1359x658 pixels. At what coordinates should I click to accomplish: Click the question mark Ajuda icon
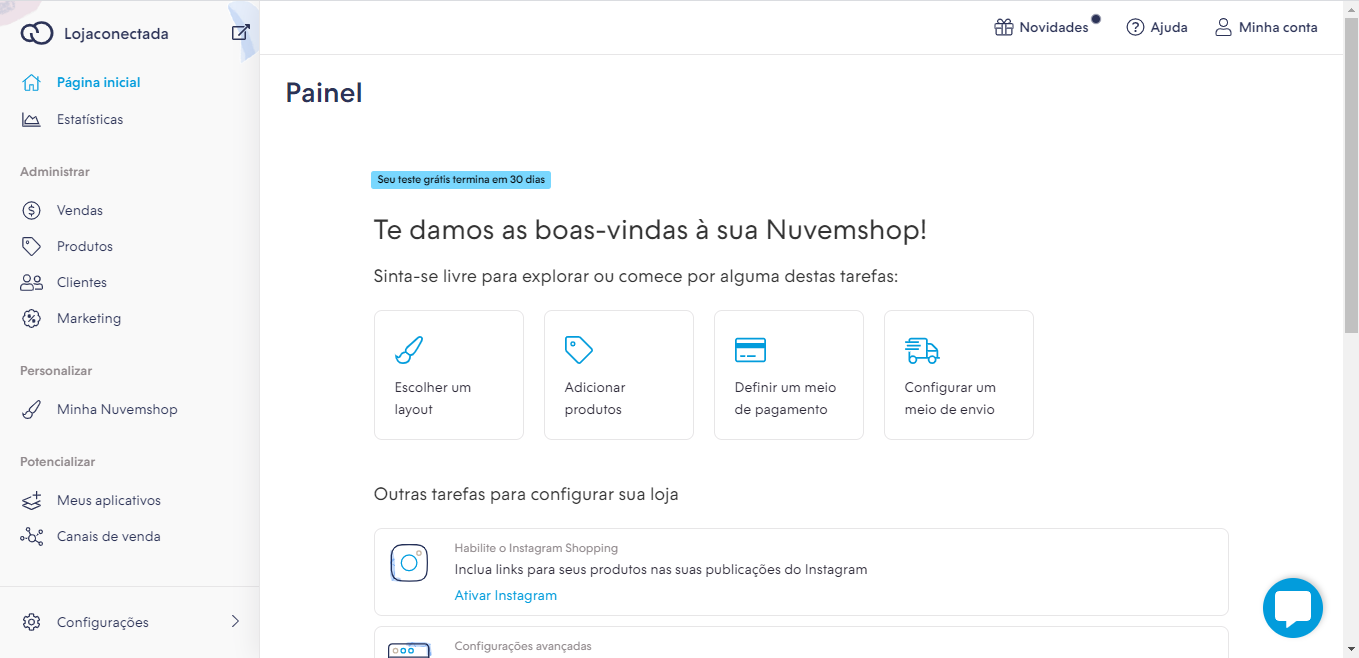pos(1135,27)
